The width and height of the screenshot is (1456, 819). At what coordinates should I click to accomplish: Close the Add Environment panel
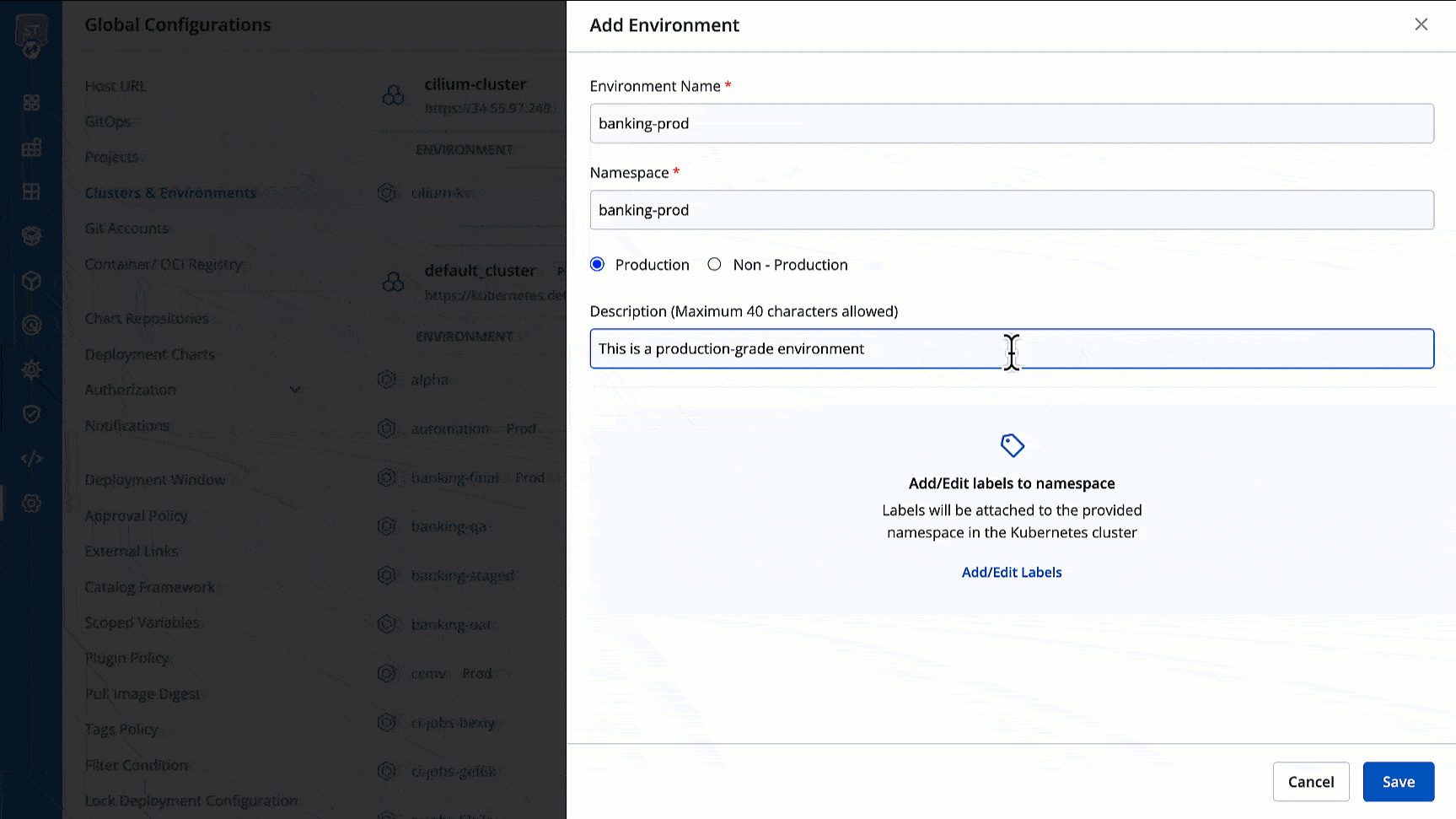[x=1421, y=24]
